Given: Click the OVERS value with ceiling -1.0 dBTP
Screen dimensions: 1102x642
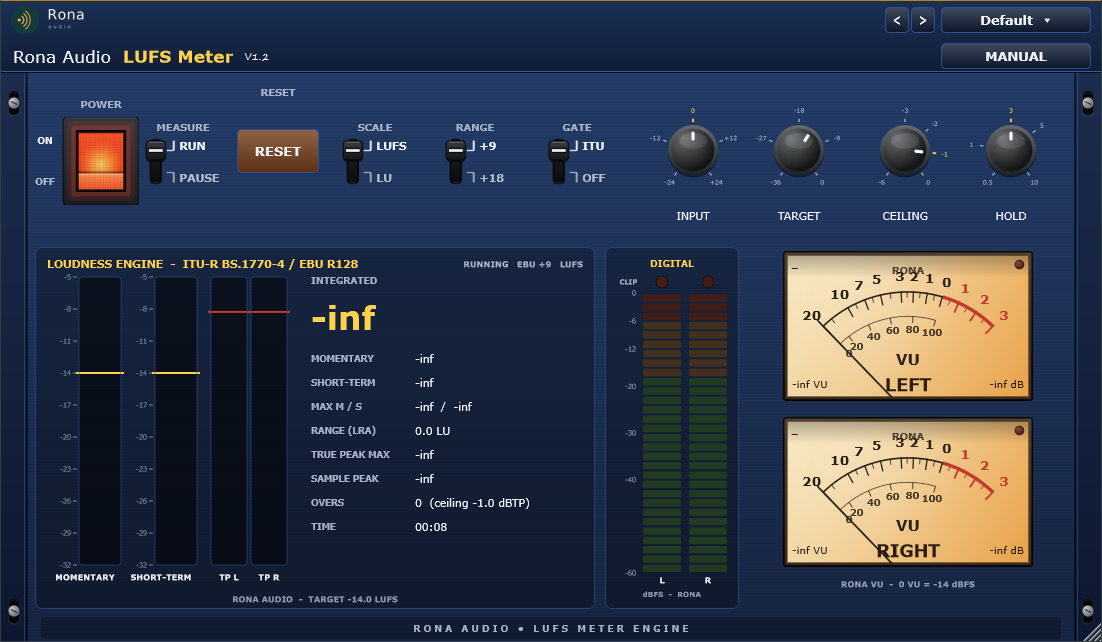Looking at the screenshot, I should (472, 503).
